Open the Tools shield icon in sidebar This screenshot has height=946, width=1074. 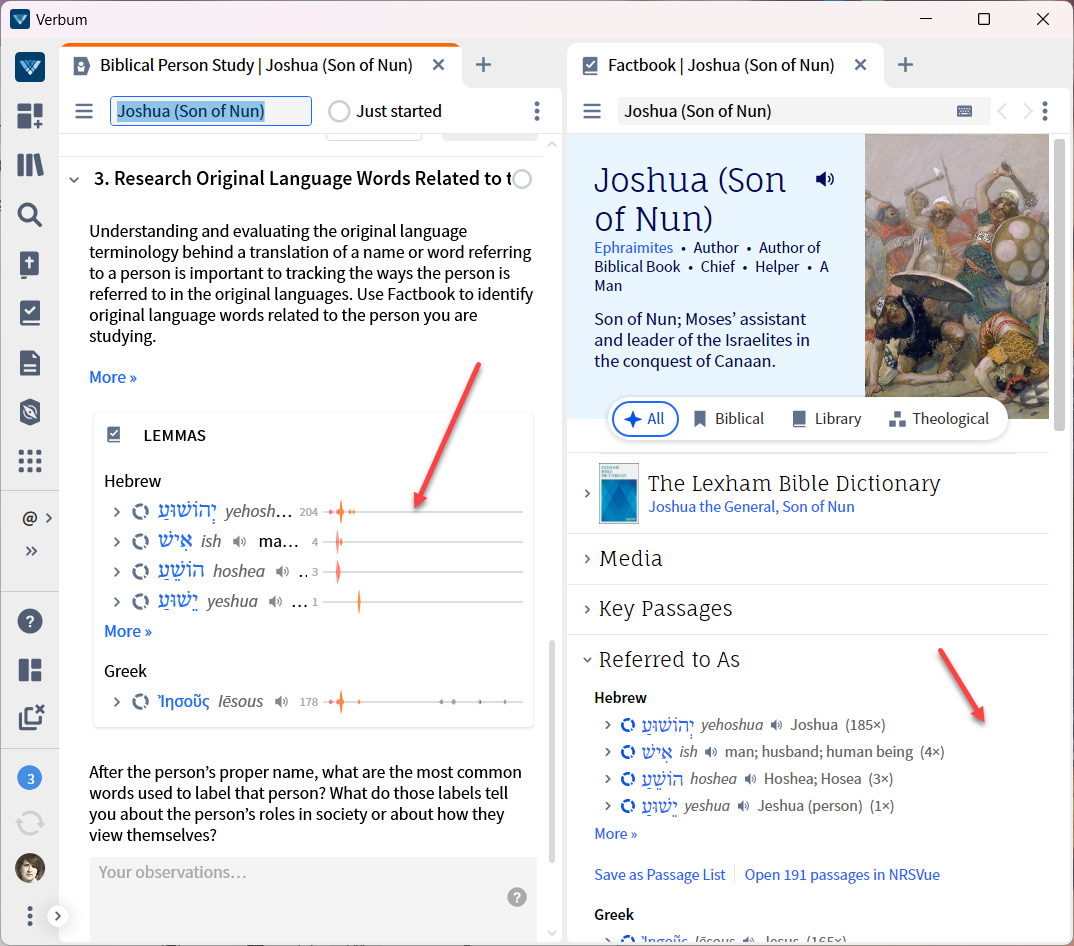(x=30, y=412)
